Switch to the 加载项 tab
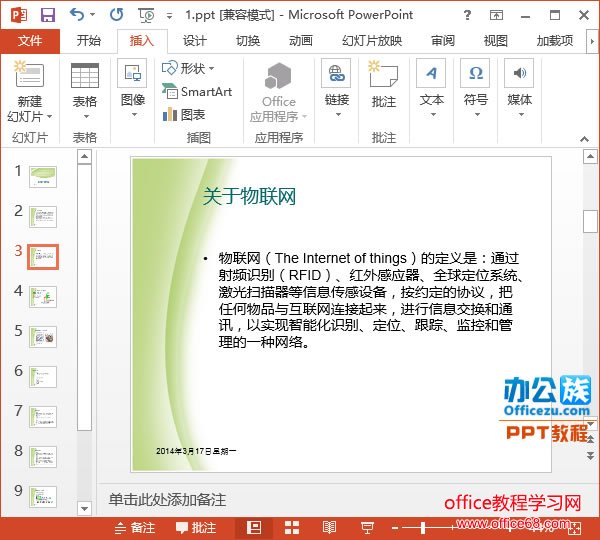 coord(554,41)
